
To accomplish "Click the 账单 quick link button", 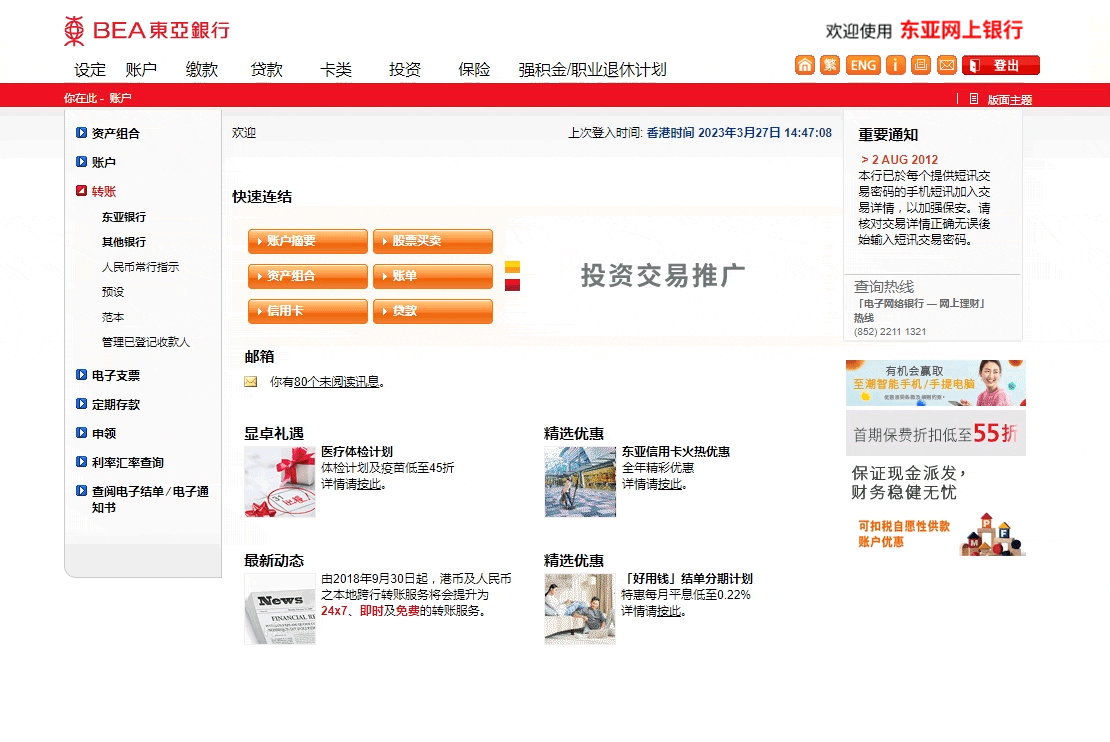I will (x=433, y=276).
